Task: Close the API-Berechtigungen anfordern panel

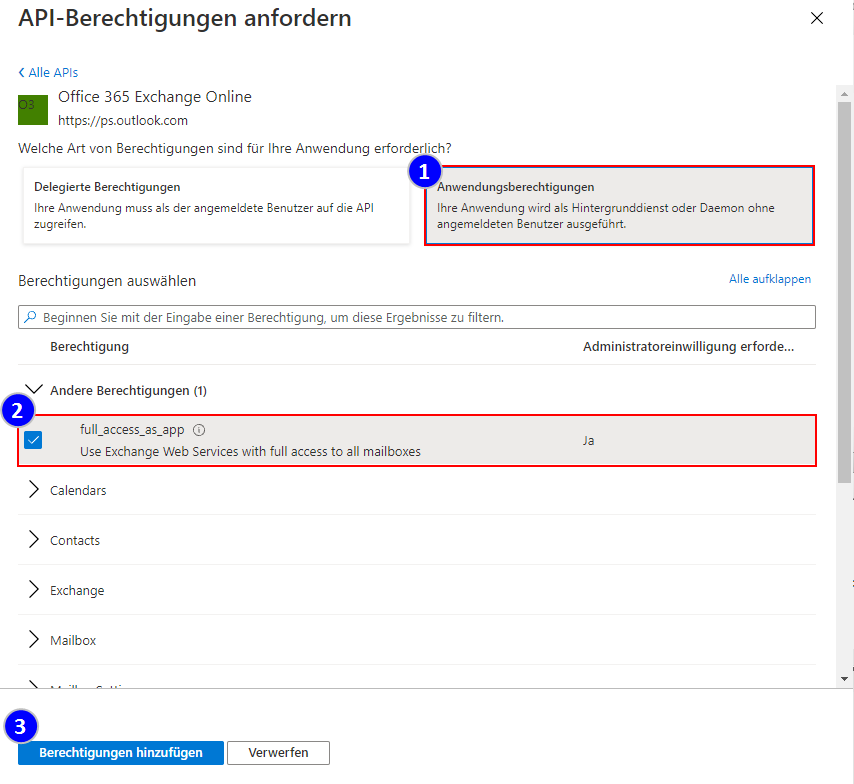Action: coord(816,18)
